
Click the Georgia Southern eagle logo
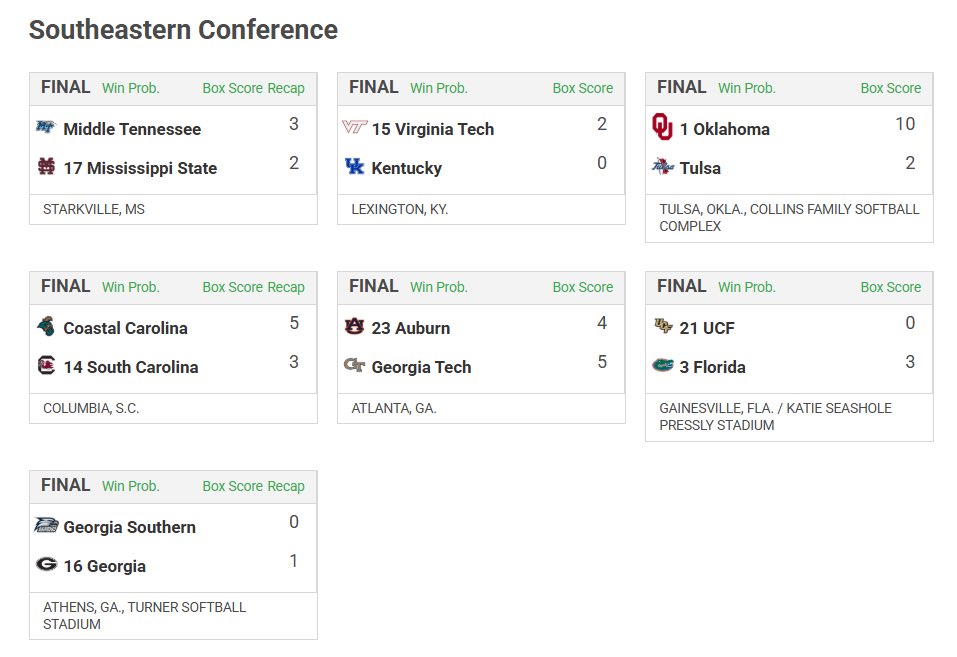click(x=46, y=525)
